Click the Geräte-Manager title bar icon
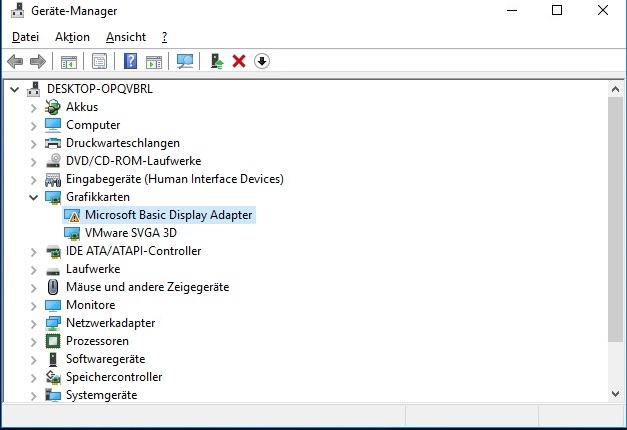 point(17,10)
